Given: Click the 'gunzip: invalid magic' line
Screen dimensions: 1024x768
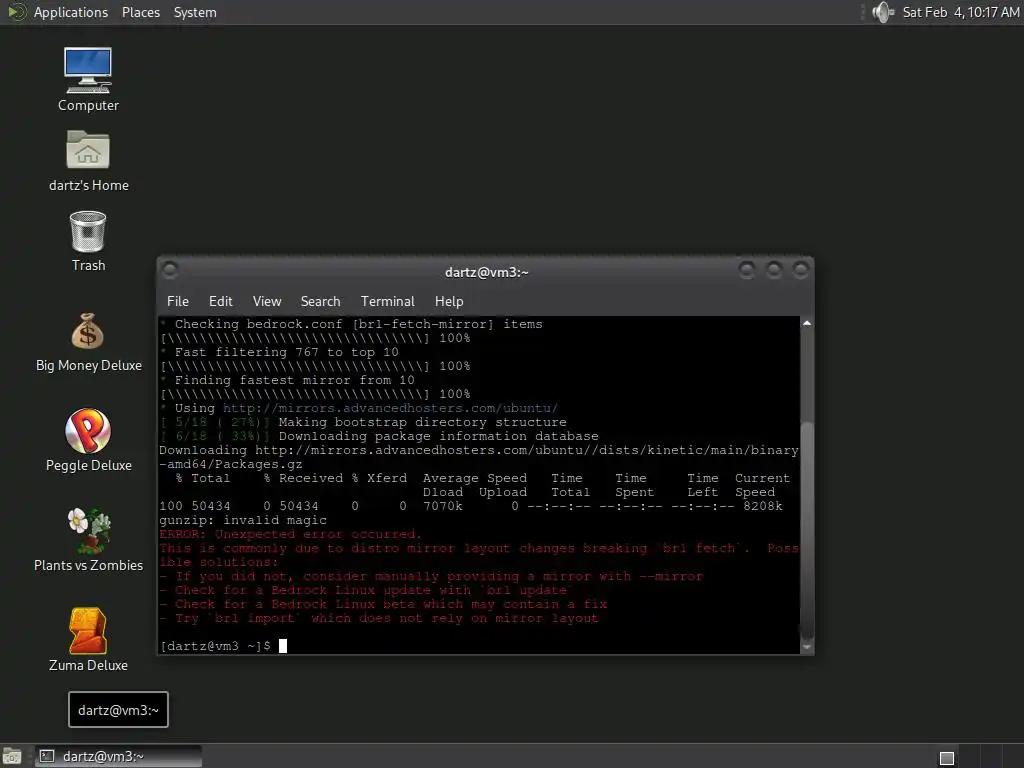Looking at the screenshot, I should click(243, 520).
